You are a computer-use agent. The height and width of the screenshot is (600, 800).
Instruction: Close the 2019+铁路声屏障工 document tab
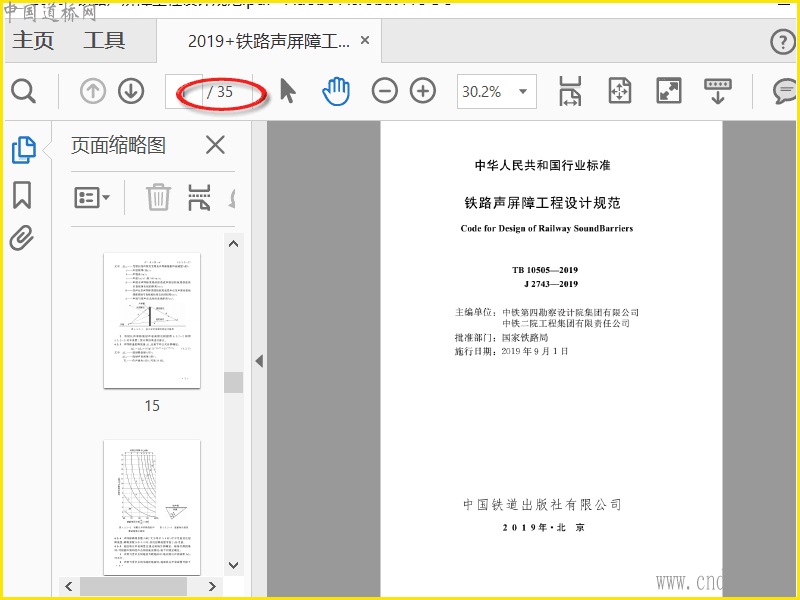365,40
